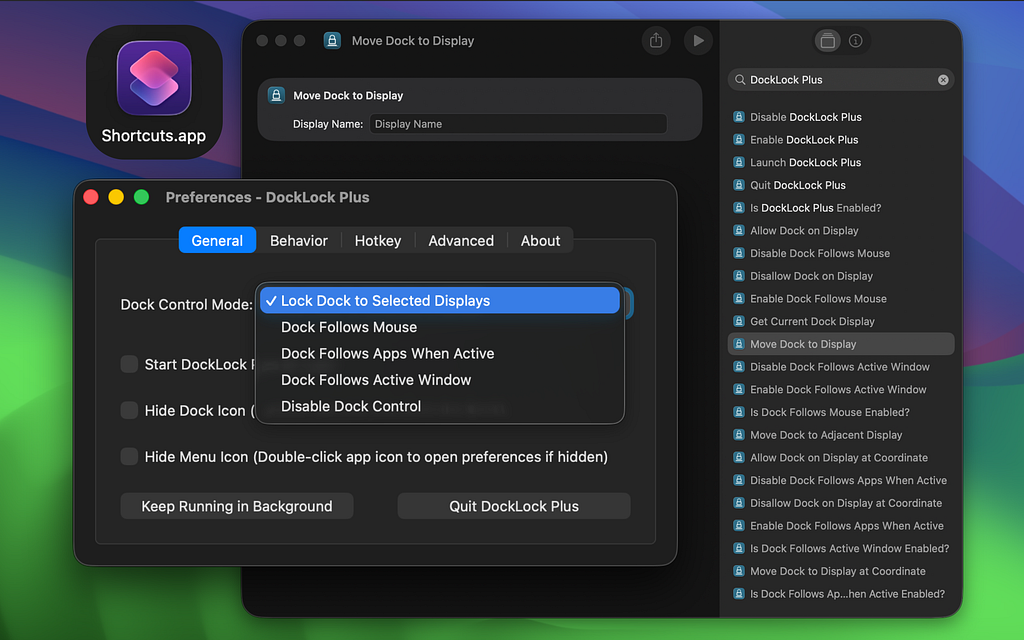Click the Move Dock to Display window title
This screenshot has width=1024, height=640.
(413, 40)
